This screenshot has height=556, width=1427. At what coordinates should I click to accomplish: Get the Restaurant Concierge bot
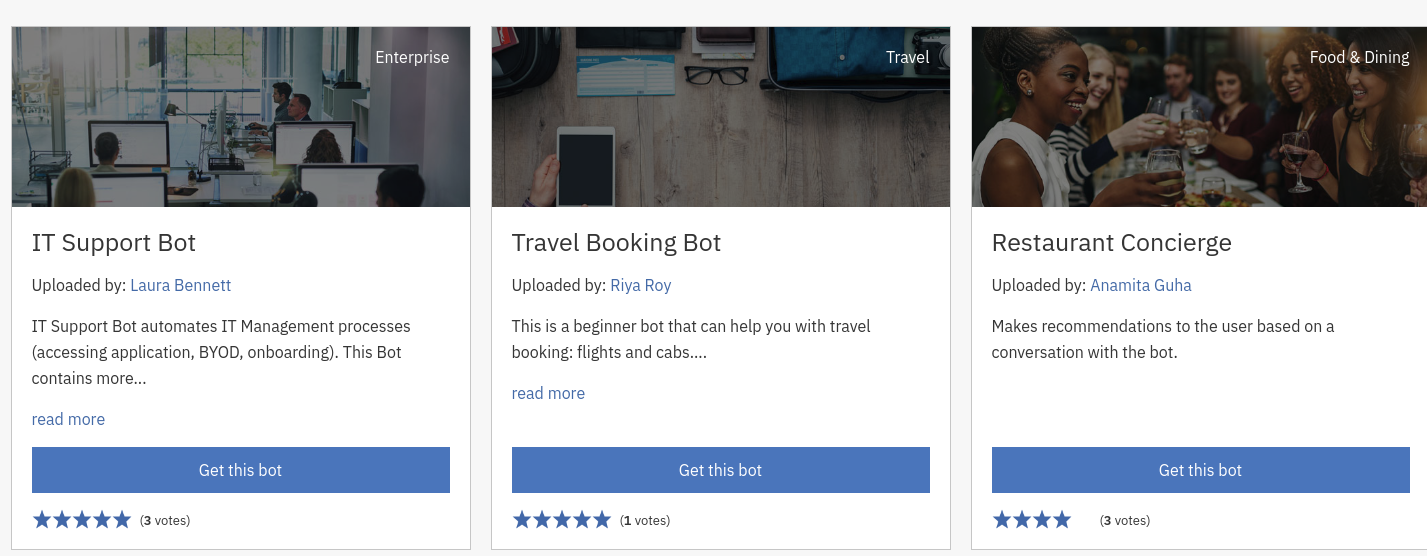click(x=1201, y=470)
